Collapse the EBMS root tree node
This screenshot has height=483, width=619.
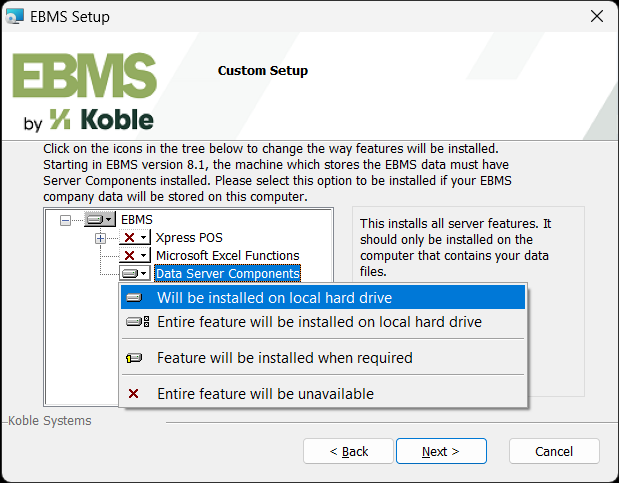[x=66, y=220]
